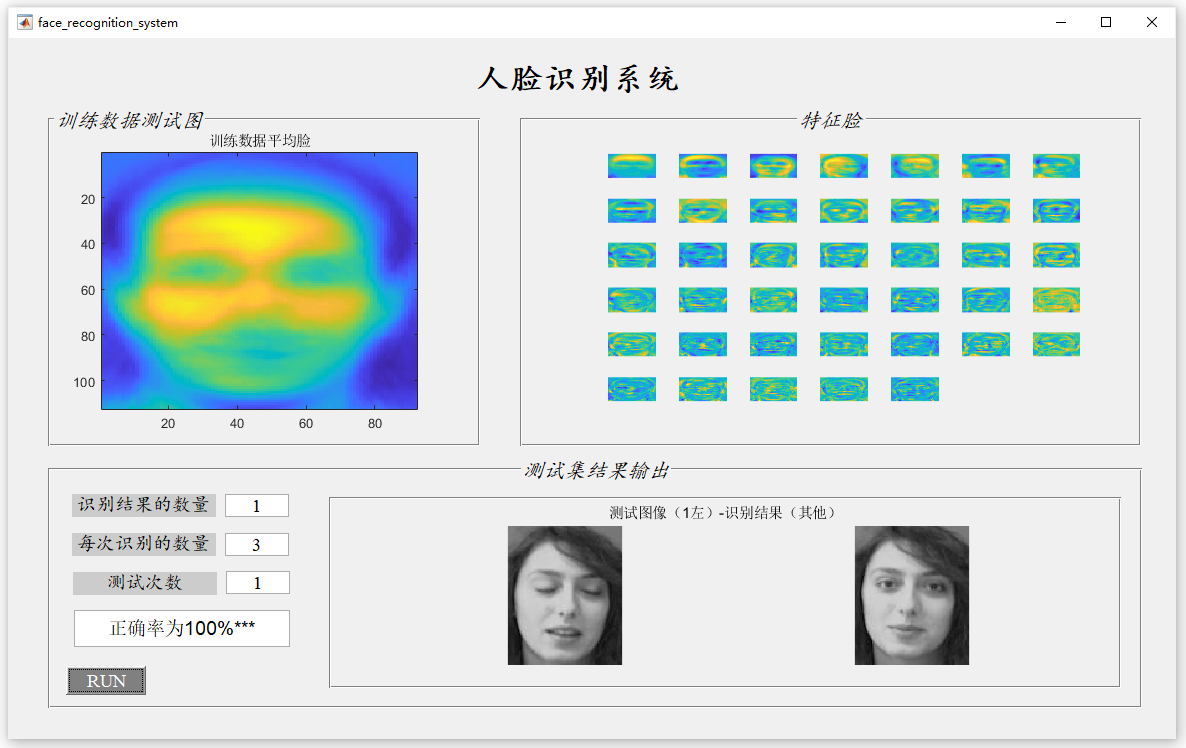
Task: Click the 测试图像（1左）-识别结果（其他） caption
Action: point(725,513)
